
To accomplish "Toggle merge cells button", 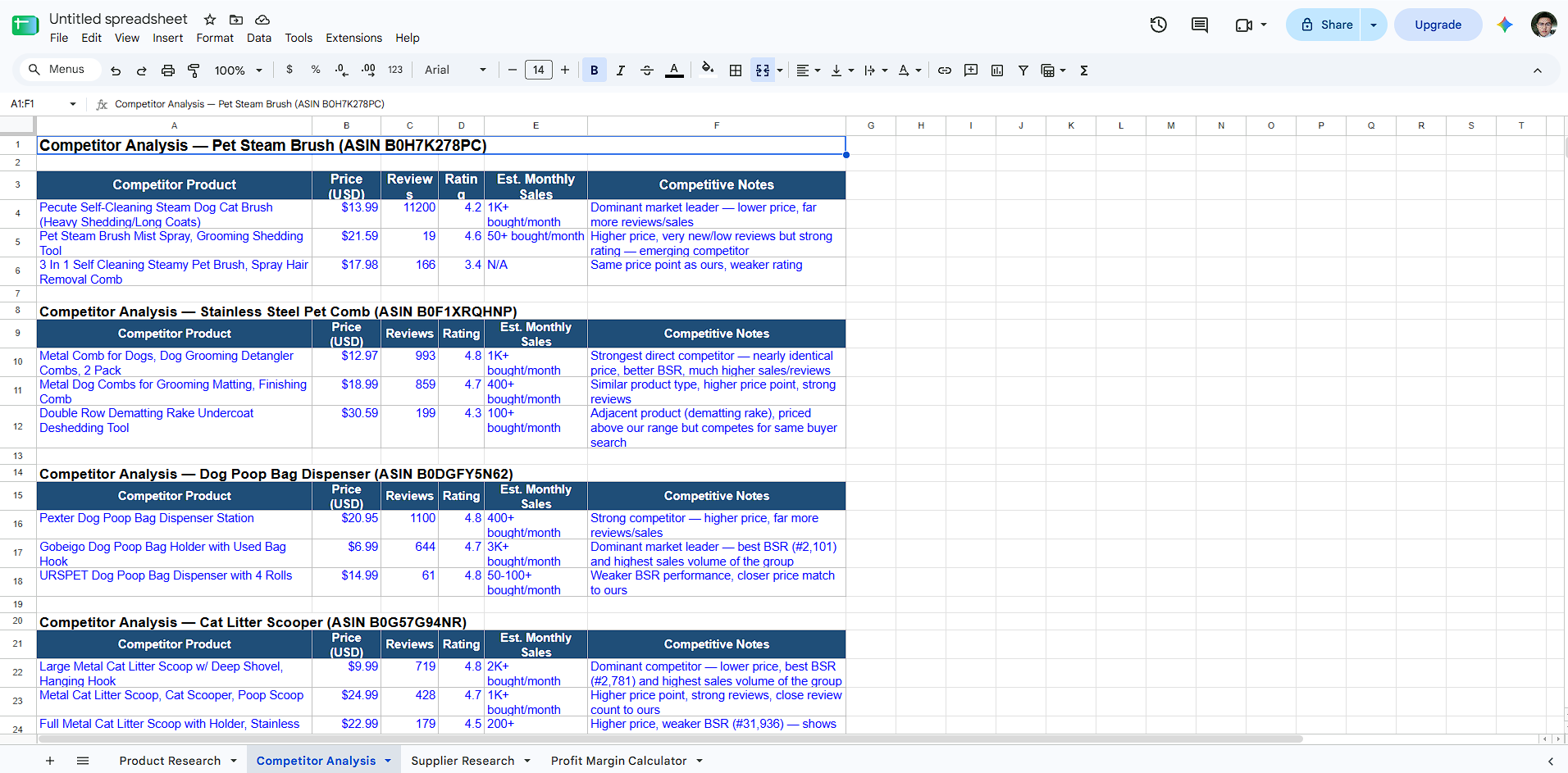I will (763, 70).
